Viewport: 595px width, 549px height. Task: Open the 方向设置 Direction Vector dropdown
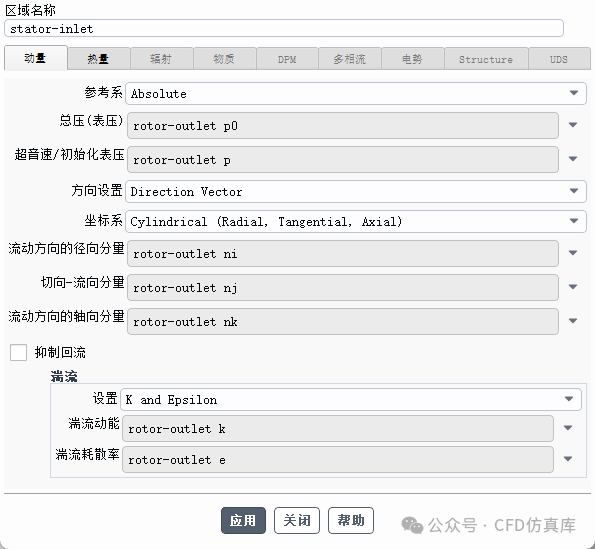pyautogui.click(x=356, y=191)
